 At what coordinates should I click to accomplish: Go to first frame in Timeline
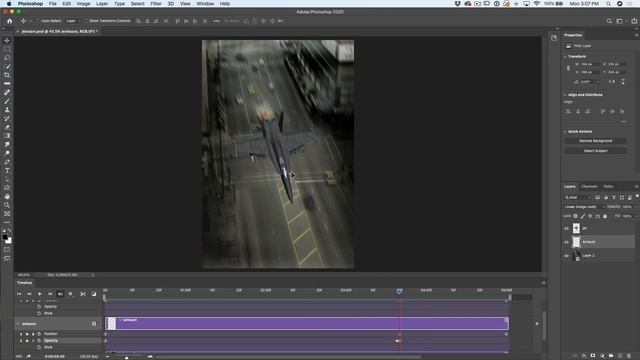tap(19, 294)
